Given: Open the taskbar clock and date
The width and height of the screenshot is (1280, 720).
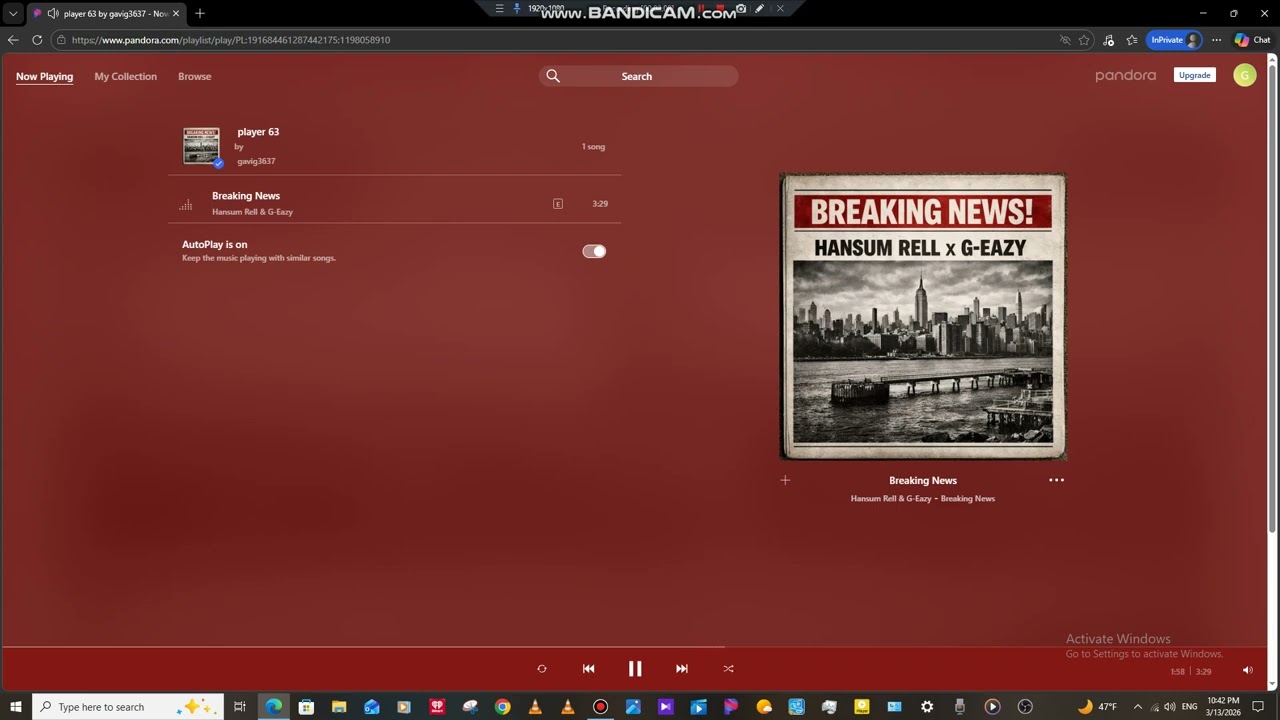Looking at the screenshot, I should (1223, 707).
